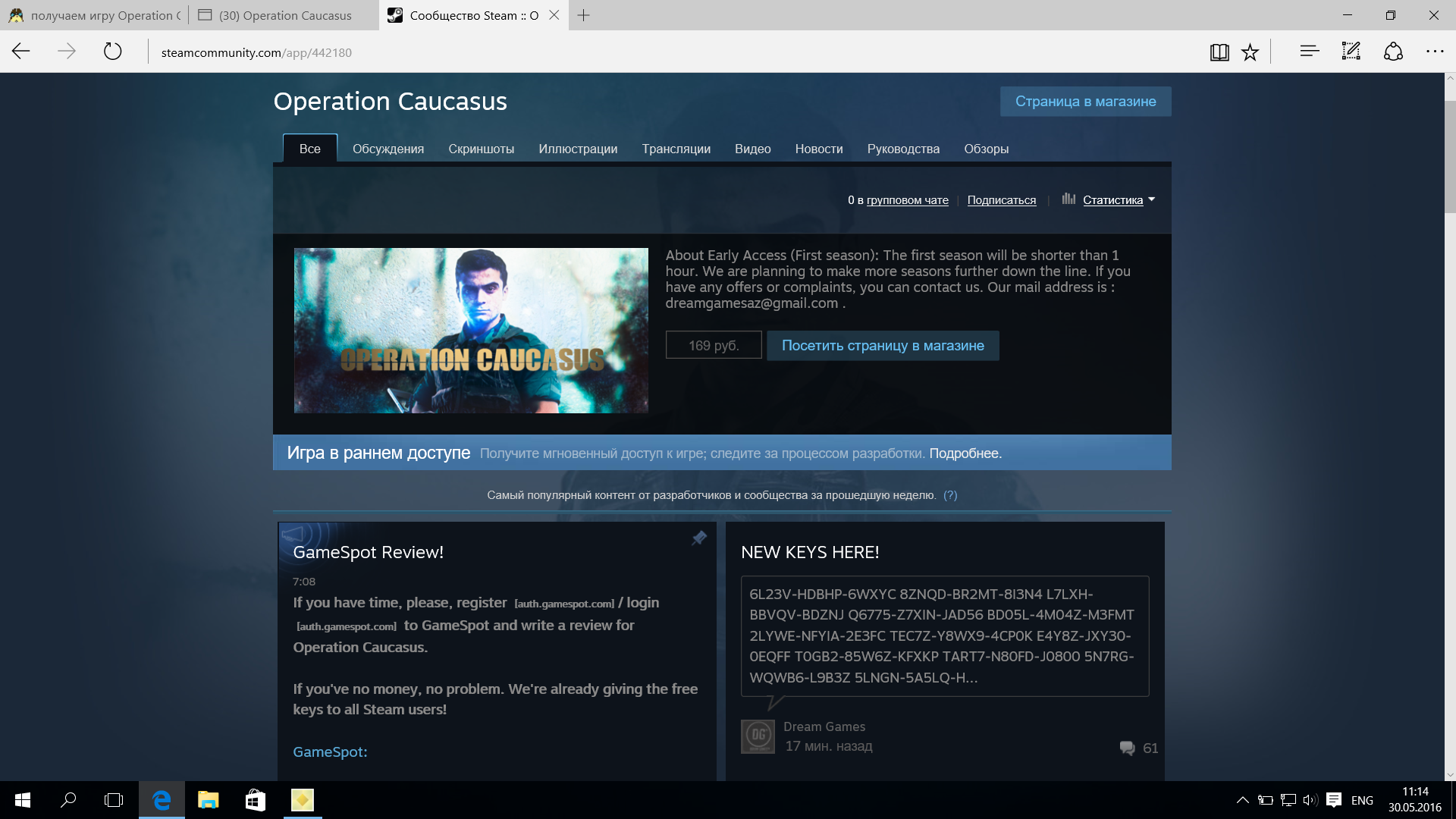Switch to the получаем игру Operation tab

point(95,15)
